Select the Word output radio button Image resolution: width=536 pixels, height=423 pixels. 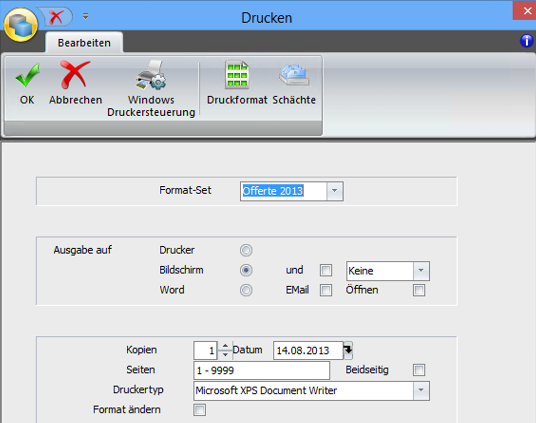coord(246,290)
